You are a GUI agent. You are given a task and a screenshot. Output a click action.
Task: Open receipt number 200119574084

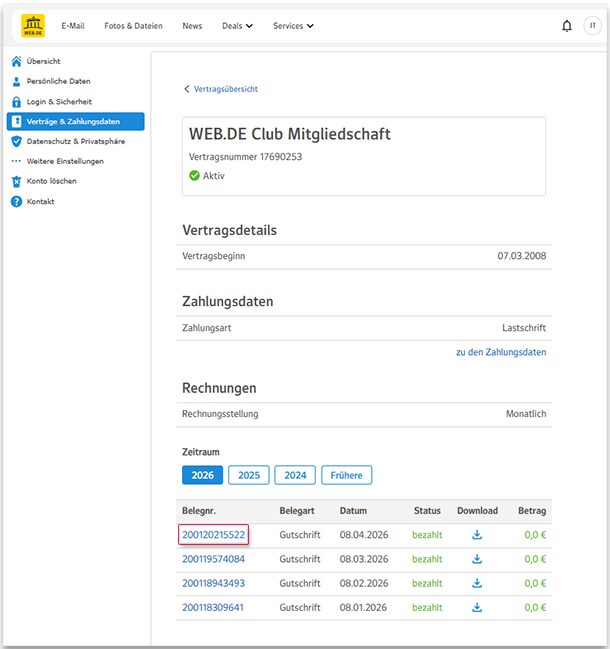click(x=214, y=559)
